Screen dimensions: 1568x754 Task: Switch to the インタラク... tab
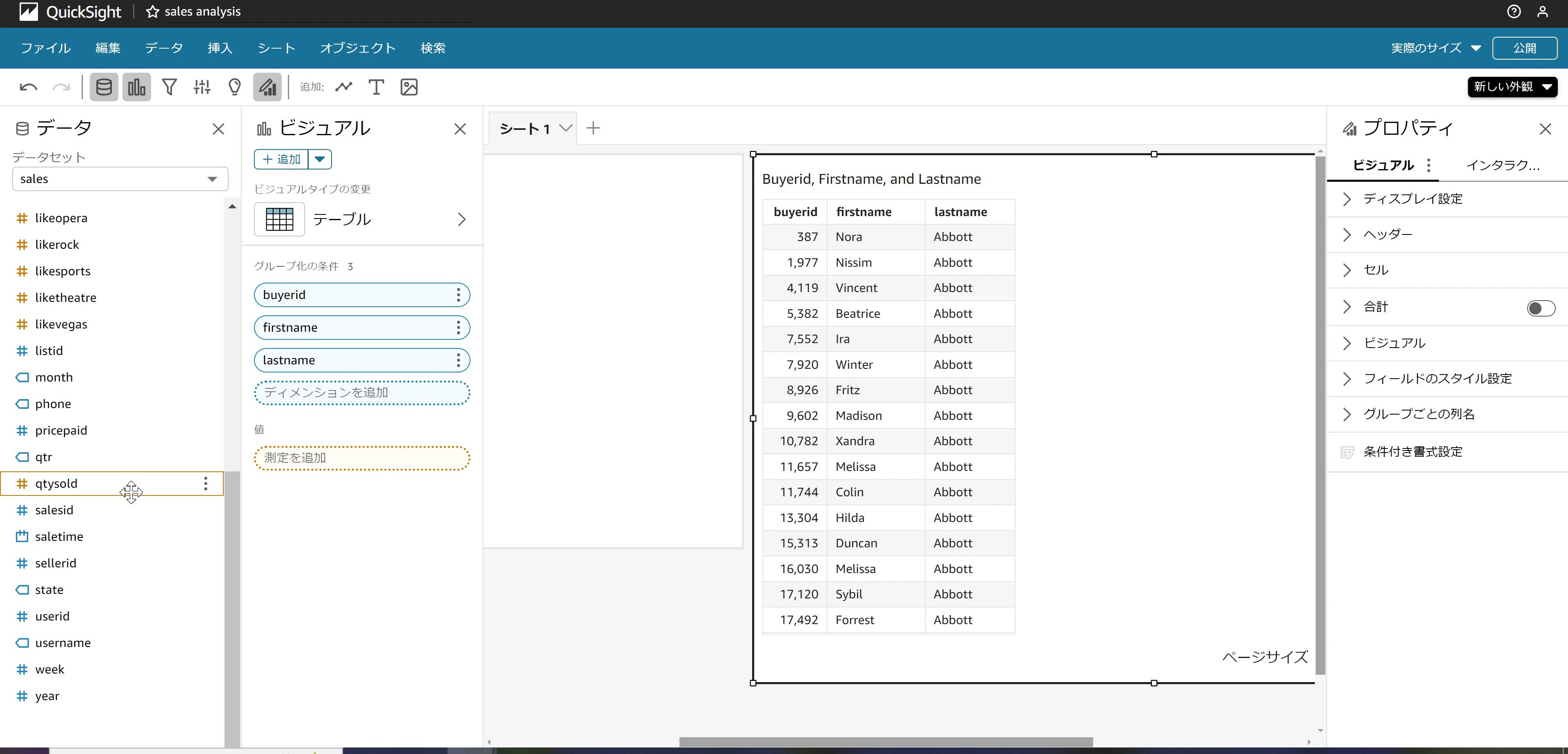[1503, 166]
